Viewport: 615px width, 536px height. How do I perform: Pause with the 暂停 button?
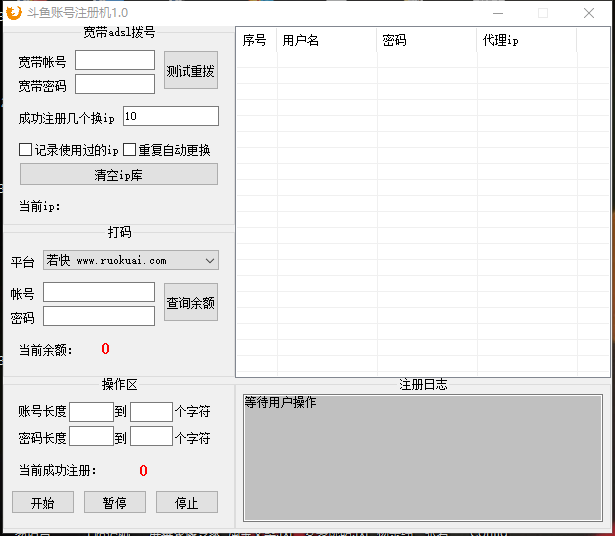(115, 502)
